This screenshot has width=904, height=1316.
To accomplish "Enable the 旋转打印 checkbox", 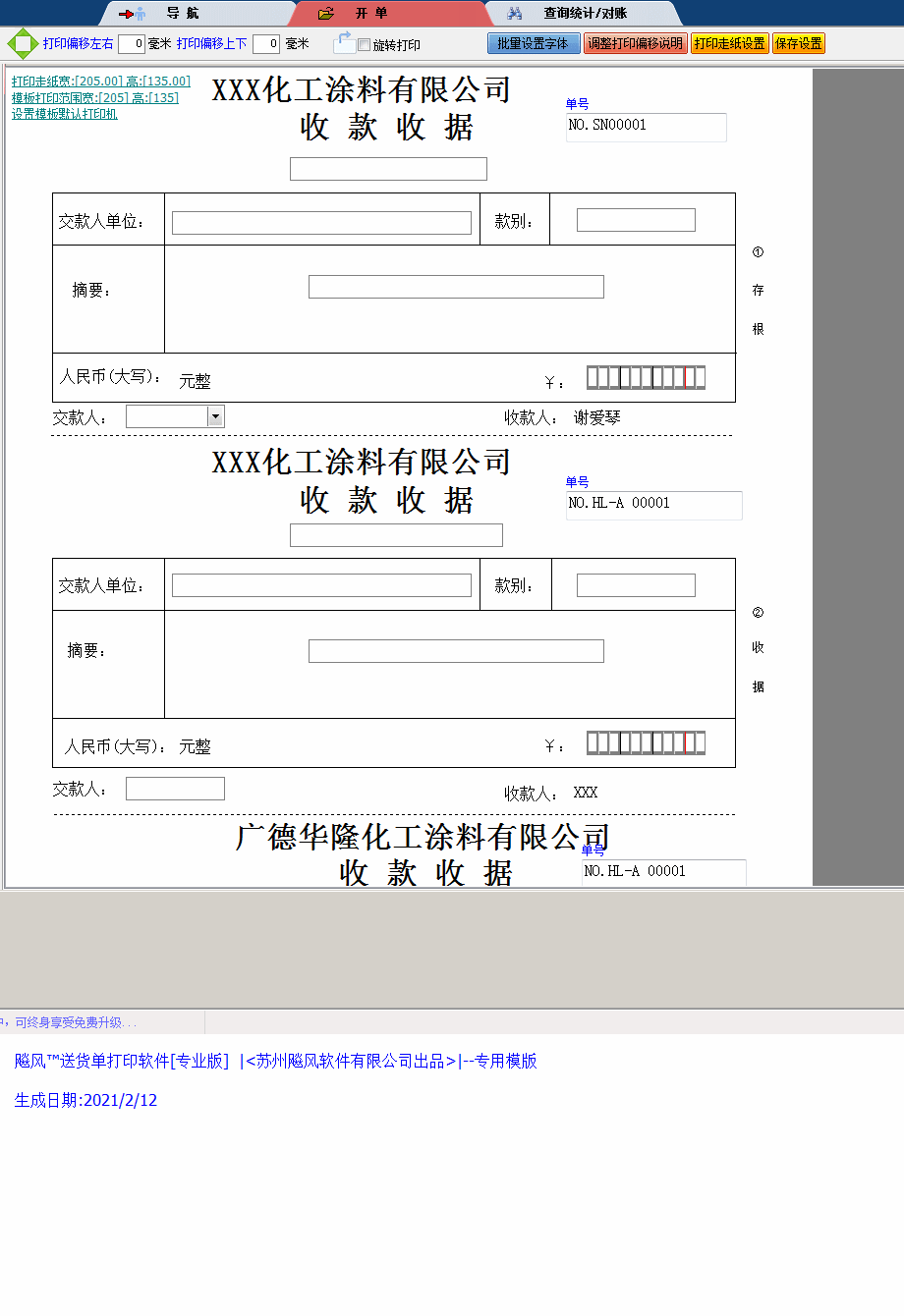I will point(365,45).
